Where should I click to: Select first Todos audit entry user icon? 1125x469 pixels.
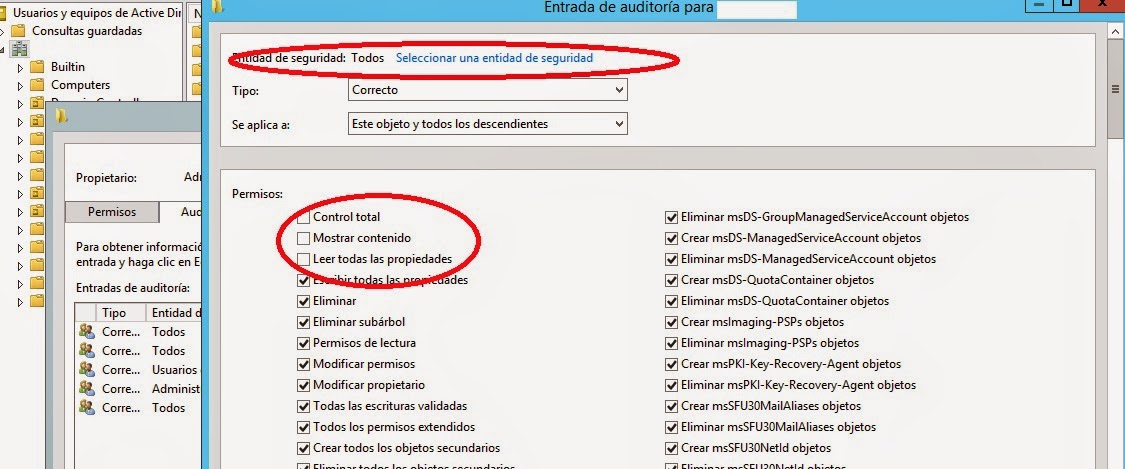[x=86, y=332]
